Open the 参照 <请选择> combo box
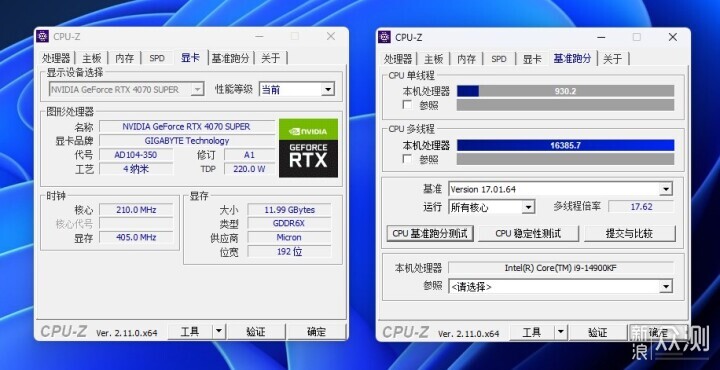The width and height of the screenshot is (720, 370). pyautogui.click(x=560, y=287)
